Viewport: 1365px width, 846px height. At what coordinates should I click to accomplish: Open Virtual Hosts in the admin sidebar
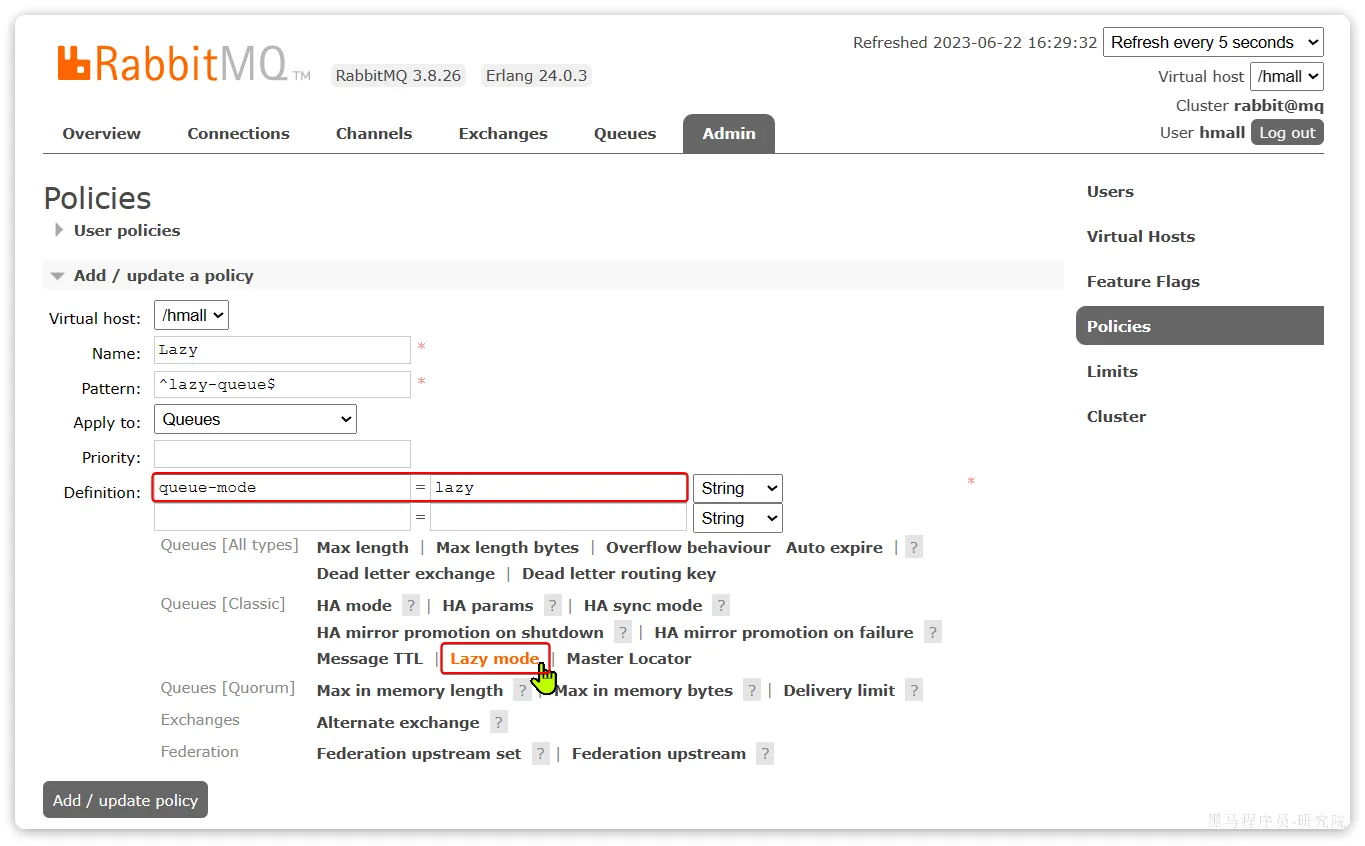click(x=1141, y=236)
